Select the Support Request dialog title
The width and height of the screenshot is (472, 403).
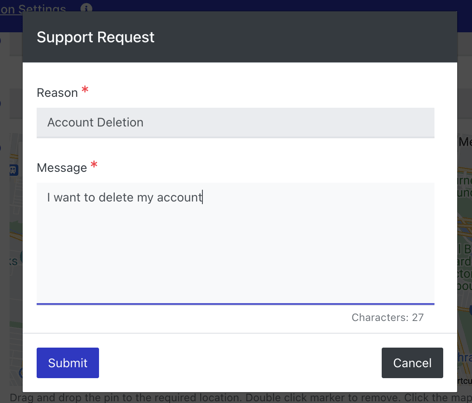pos(95,37)
